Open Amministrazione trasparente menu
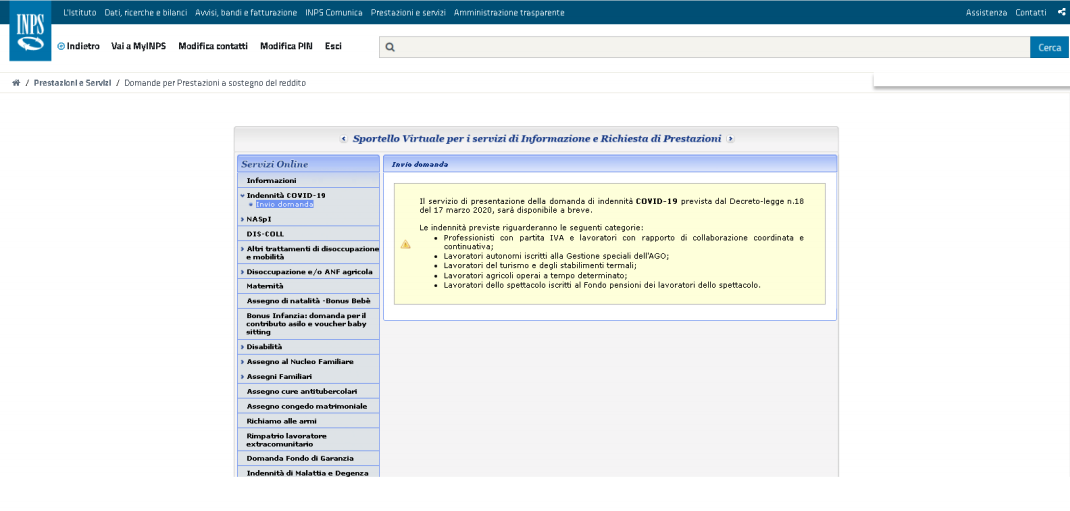The width and height of the screenshot is (1070, 511). 509,12
